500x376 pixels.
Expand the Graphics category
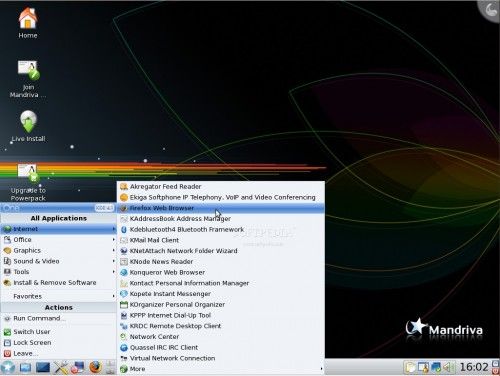coord(59,250)
